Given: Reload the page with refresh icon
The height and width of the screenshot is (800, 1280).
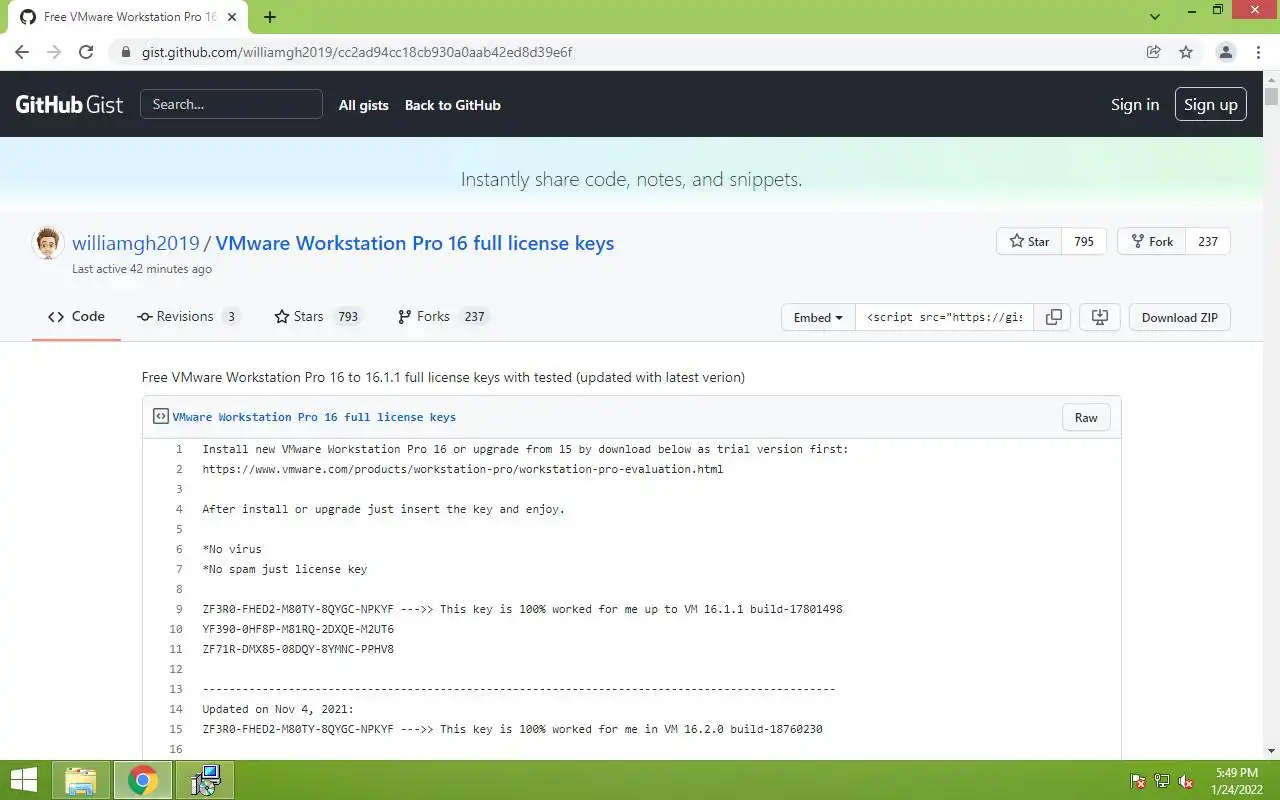Looking at the screenshot, I should click(86, 52).
